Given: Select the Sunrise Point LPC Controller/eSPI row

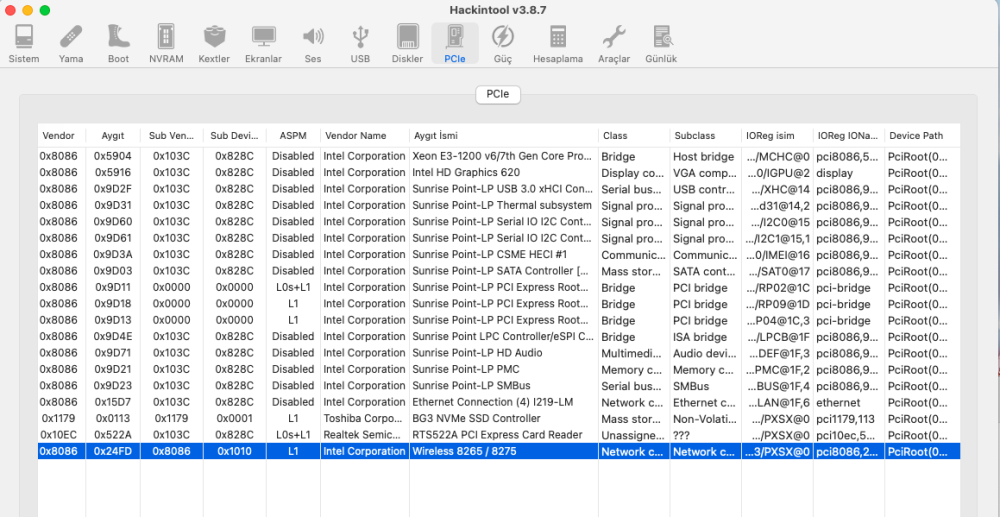Looking at the screenshot, I should click(499, 337).
